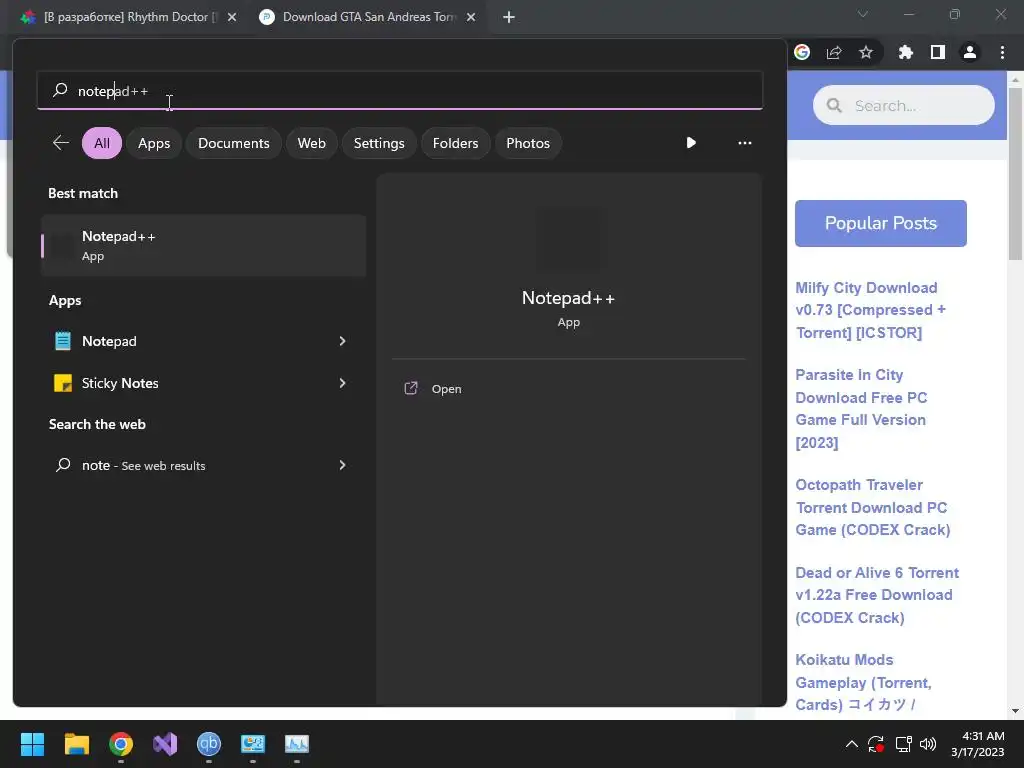Open File Explorer from the taskbar
The width and height of the screenshot is (1024, 768).
pyautogui.click(x=76, y=744)
